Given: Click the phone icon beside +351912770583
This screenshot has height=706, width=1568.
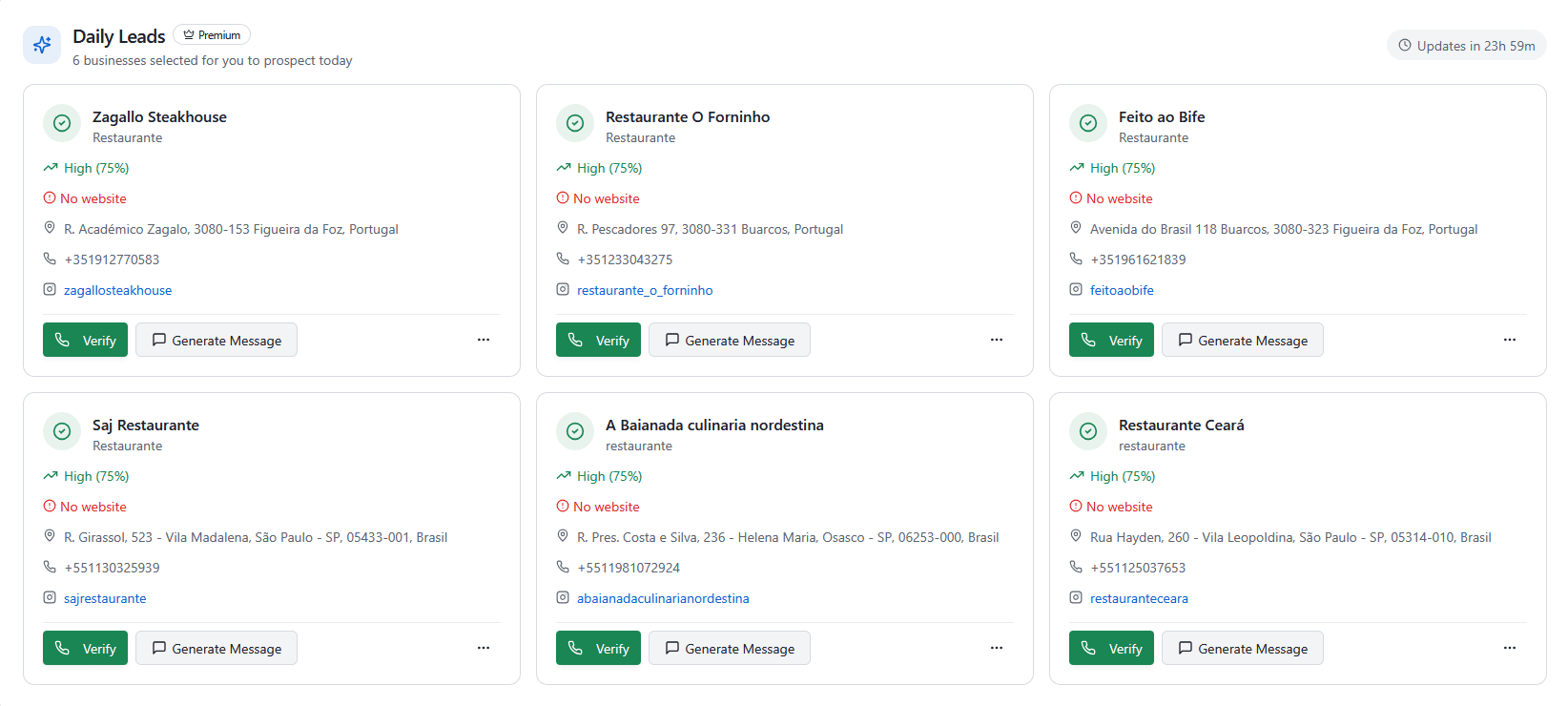Looking at the screenshot, I should pos(50,259).
